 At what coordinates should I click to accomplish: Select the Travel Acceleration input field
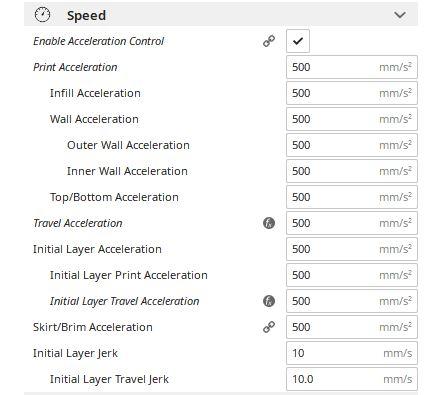coord(352,223)
